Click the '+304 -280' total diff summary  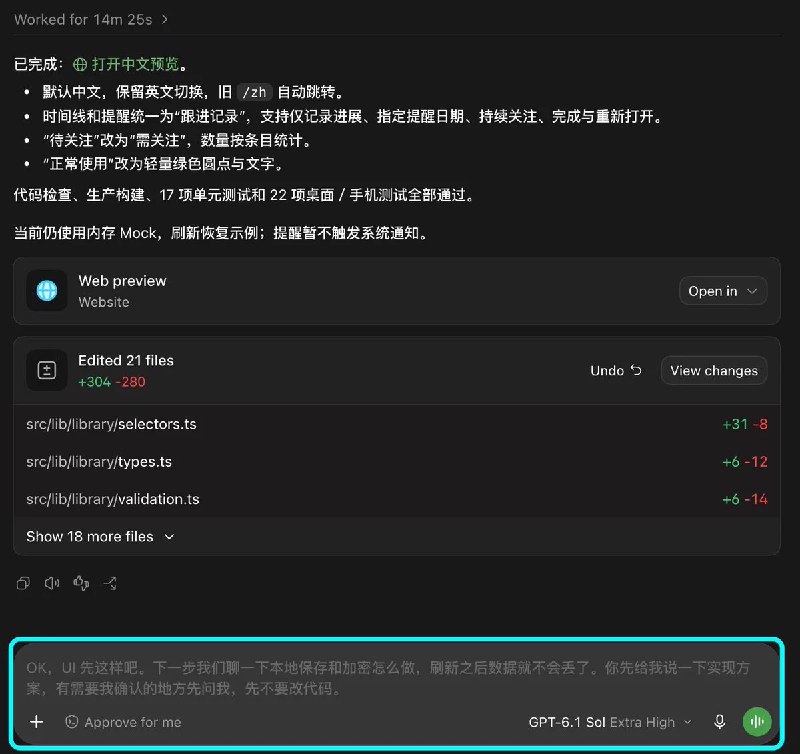pyautogui.click(x=112, y=382)
